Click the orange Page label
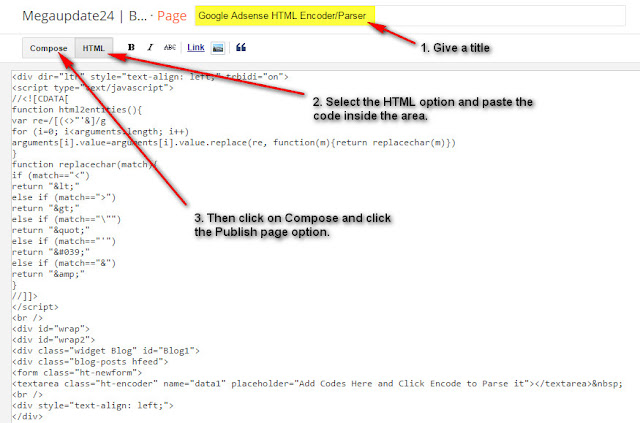The width and height of the screenshot is (640, 423). pos(172,16)
